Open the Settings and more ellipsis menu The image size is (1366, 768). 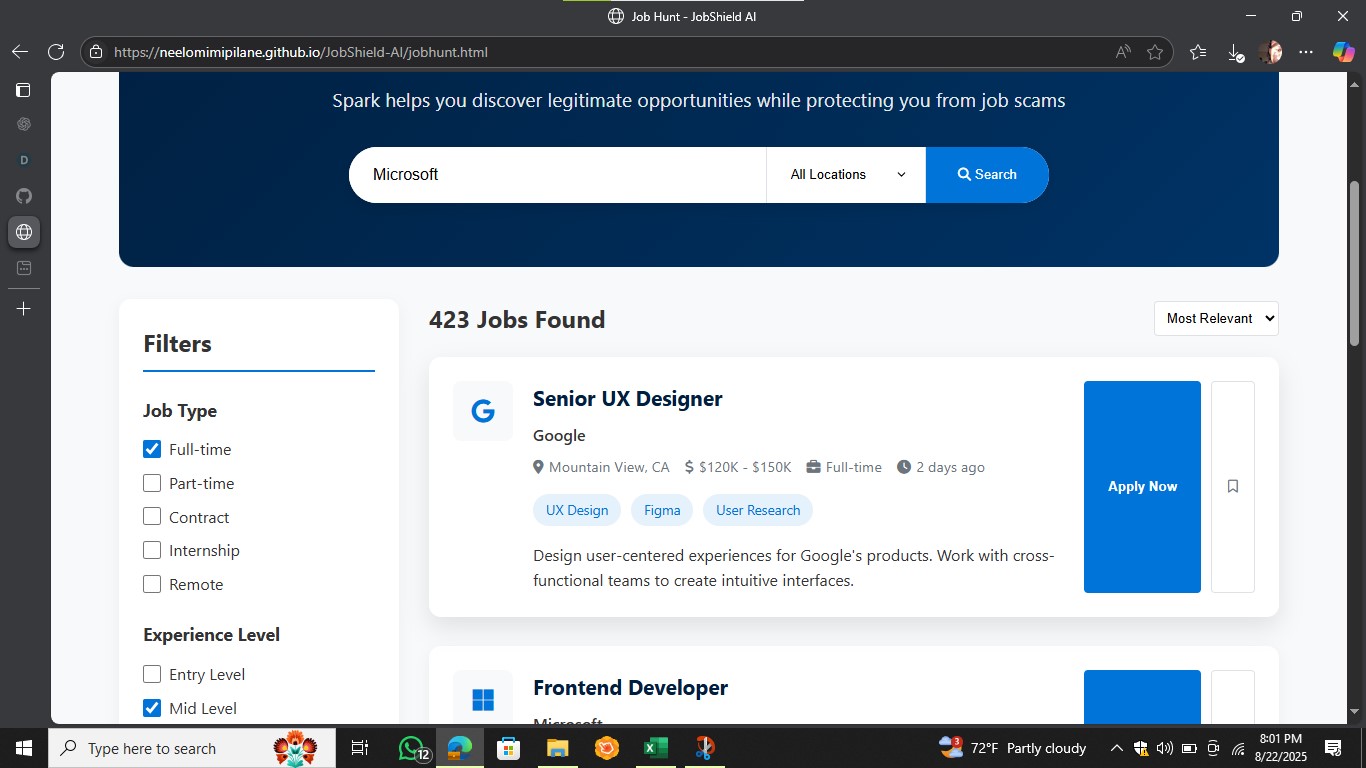point(1306,52)
